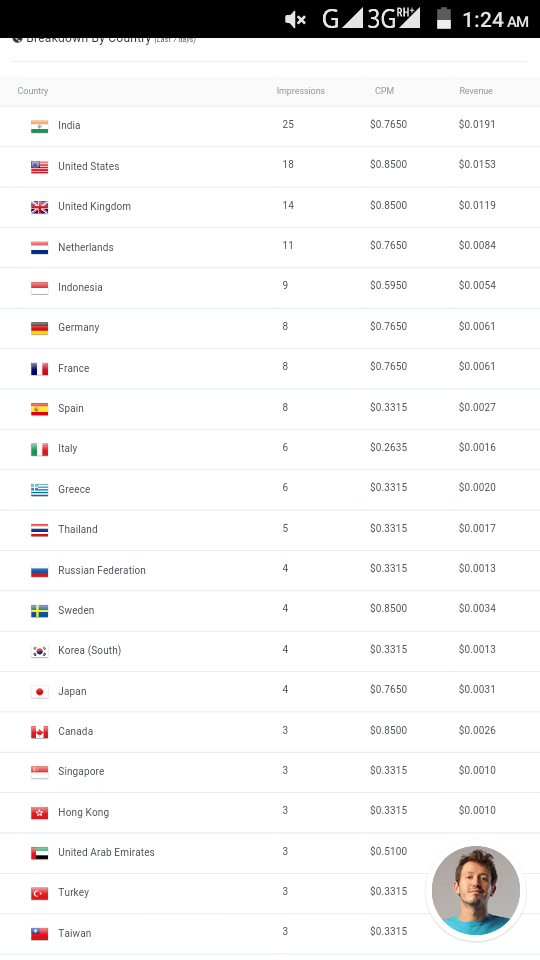The width and height of the screenshot is (540, 960).
Task: Select the Russian Federation row
Action: pos(270,571)
